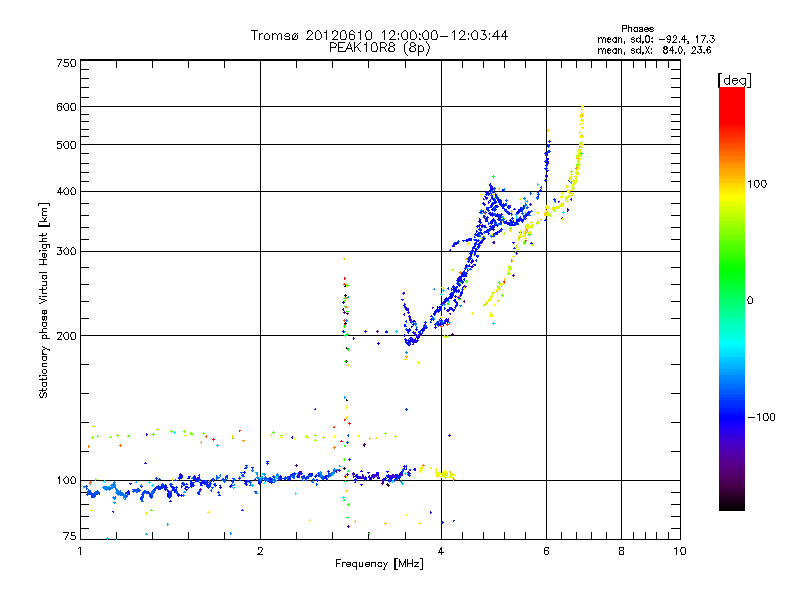The height and width of the screenshot is (600, 800).
Task: Click the x-axis tick '1'
Action: pyautogui.click(x=80, y=551)
